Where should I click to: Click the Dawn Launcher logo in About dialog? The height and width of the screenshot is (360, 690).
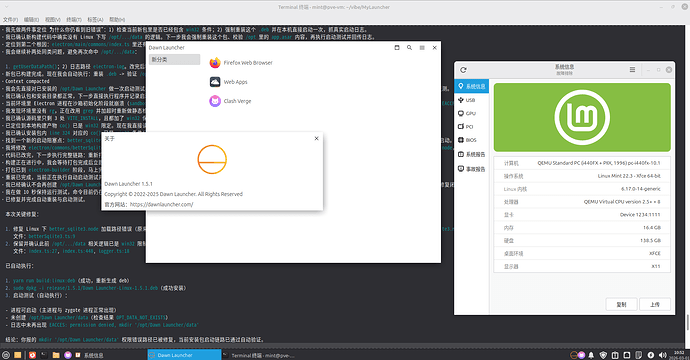(x=212, y=159)
